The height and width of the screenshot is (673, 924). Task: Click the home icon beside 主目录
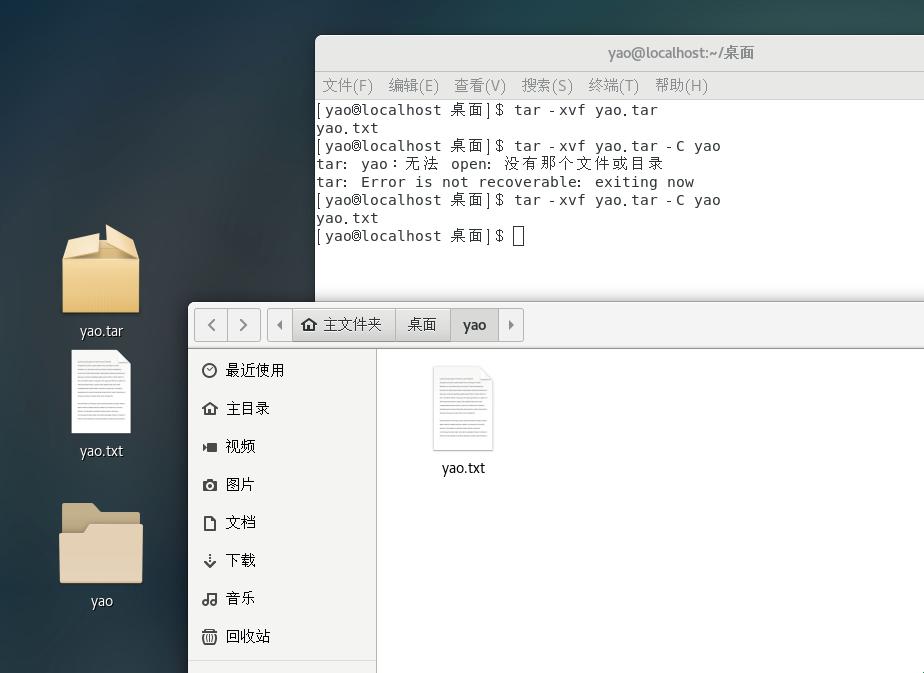(x=209, y=408)
